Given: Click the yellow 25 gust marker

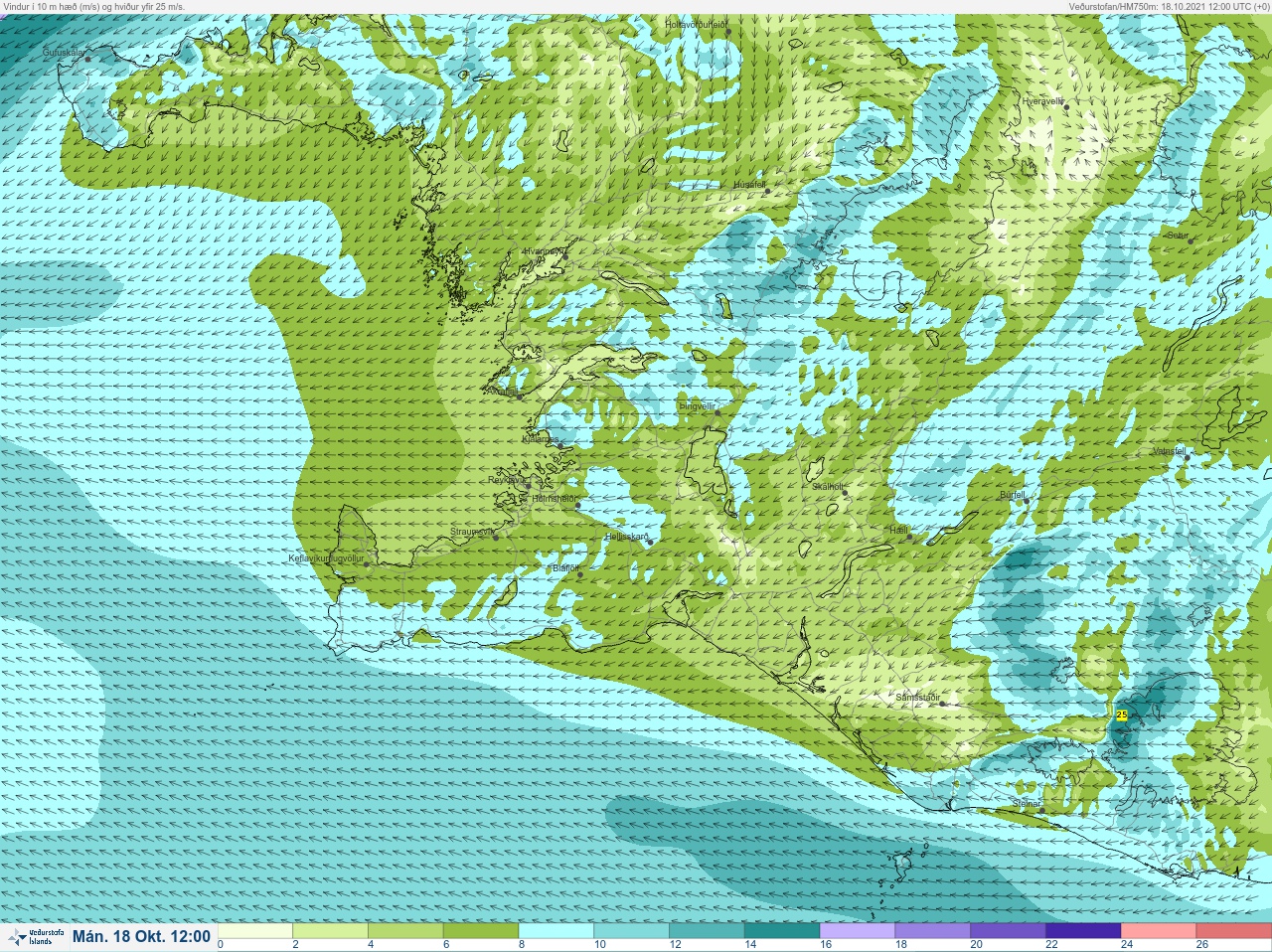Looking at the screenshot, I should (1122, 714).
